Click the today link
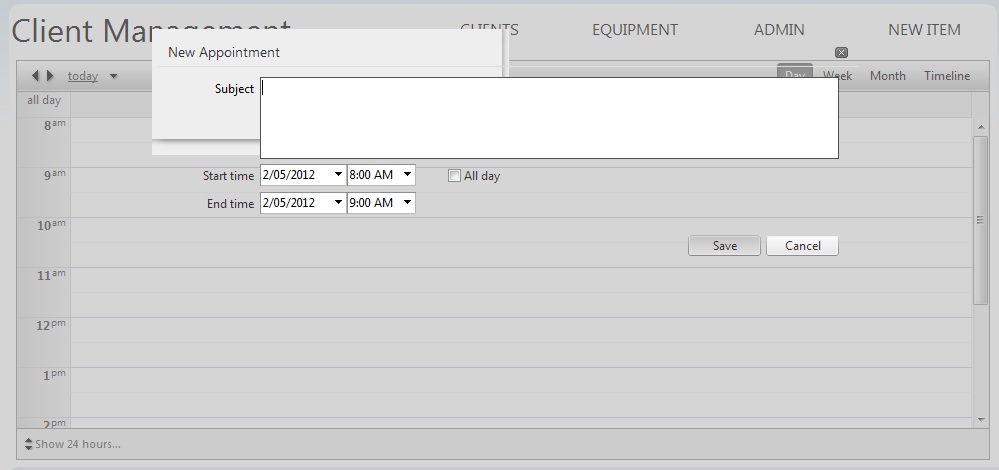 [x=83, y=76]
